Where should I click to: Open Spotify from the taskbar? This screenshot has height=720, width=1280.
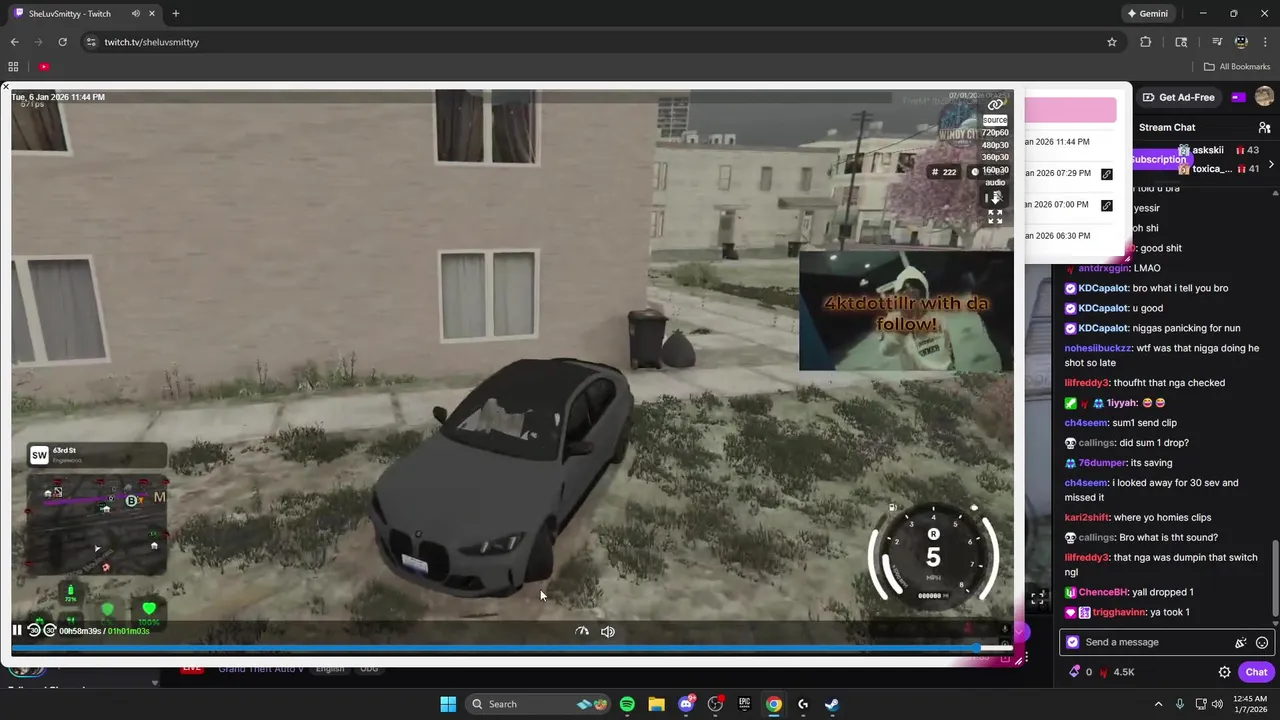pos(627,704)
